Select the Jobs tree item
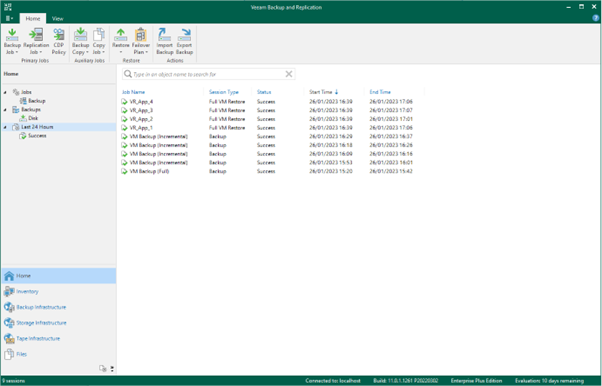 (x=26, y=92)
